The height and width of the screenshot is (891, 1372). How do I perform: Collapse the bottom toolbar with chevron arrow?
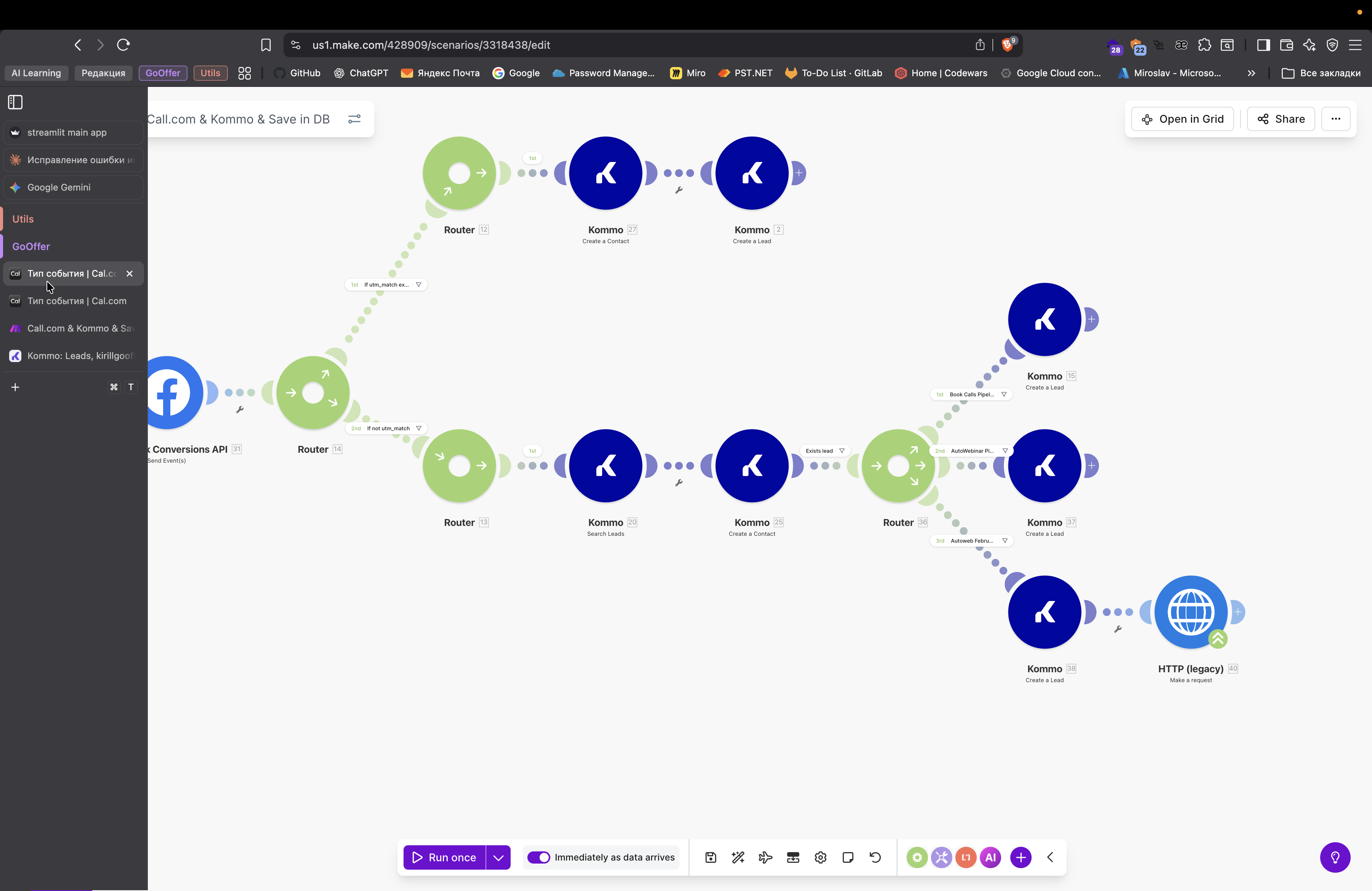coord(1050,857)
